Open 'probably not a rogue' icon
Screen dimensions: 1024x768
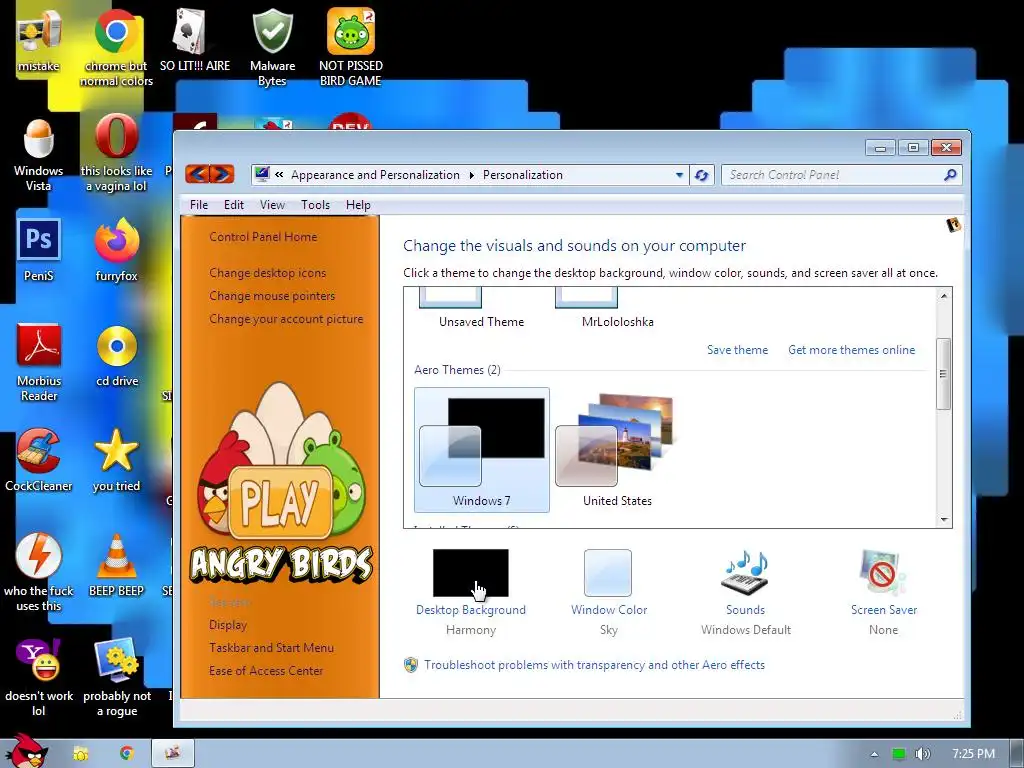(116, 677)
